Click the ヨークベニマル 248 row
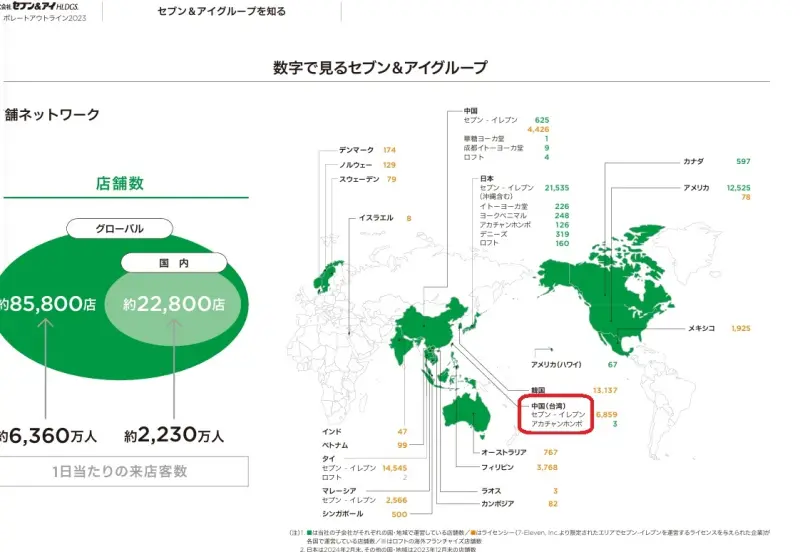Viewport: 800px width, 552px height. tap(524, 216)
